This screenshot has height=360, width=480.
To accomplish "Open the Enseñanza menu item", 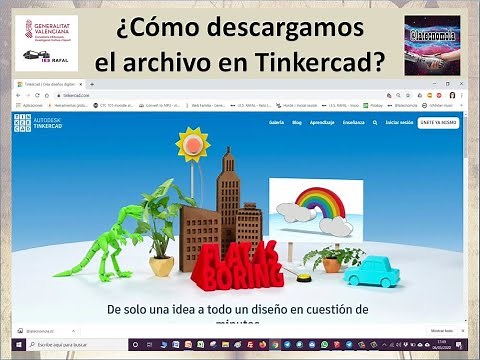I will [353, 122].
